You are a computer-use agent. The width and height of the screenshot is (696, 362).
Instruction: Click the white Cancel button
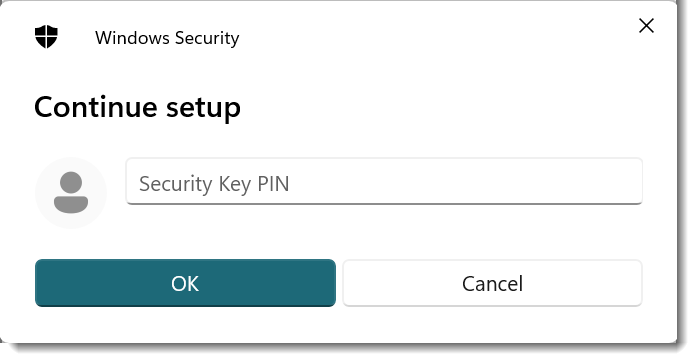pos(492,283)
